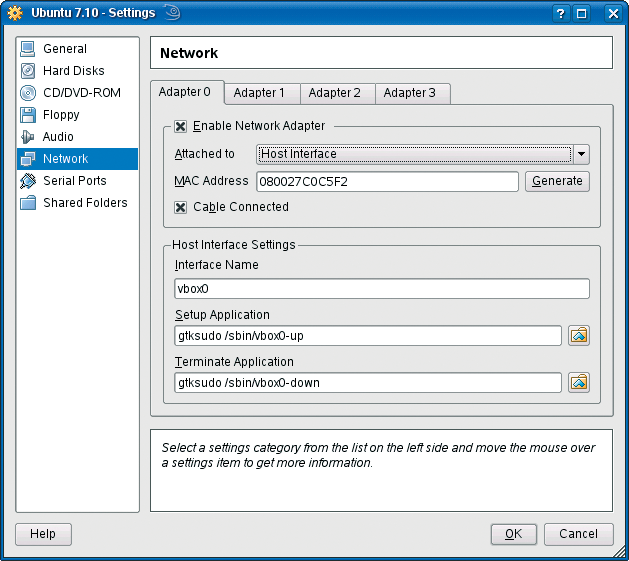The image size is (629, 561).
Task: Click the Interface Name label
Action: coord(217,265)
